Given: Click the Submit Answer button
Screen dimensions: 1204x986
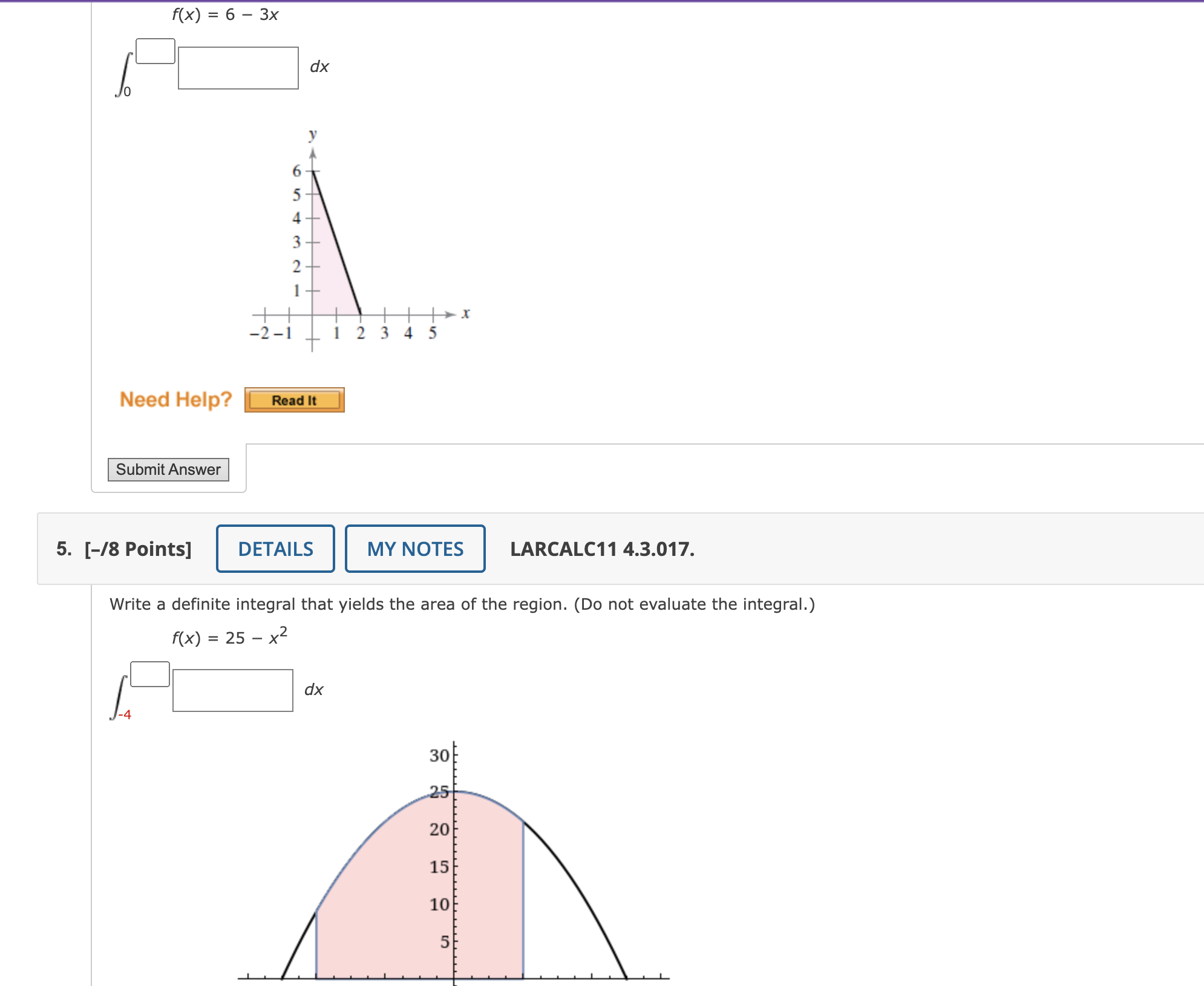Looking at the screenshot, I should tap(168, 469).
